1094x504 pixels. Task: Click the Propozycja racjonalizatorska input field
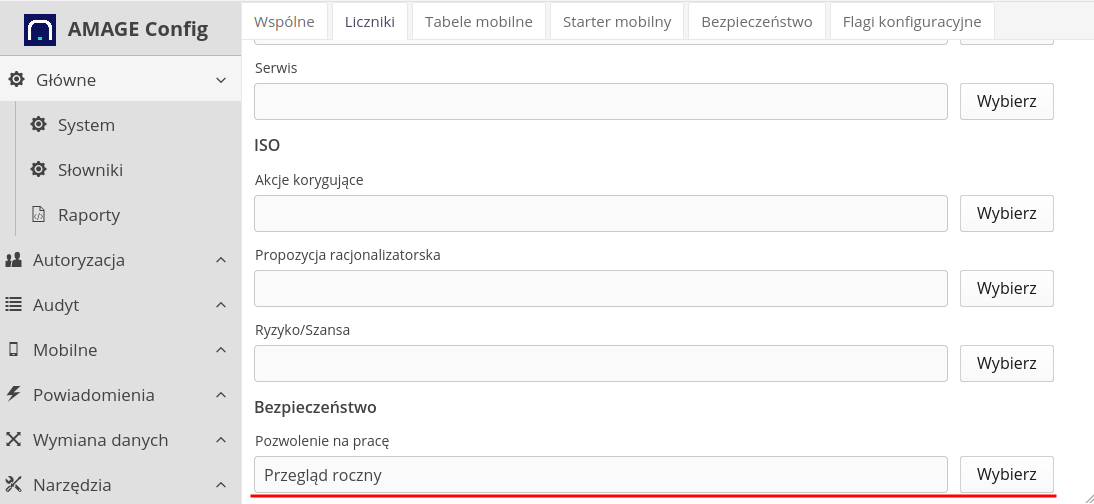600,288
